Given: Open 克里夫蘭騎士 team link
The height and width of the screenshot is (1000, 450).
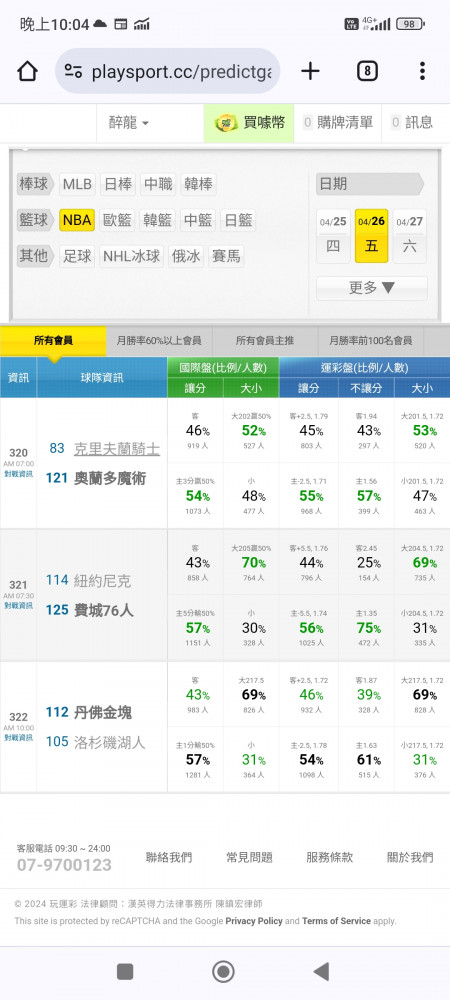Looking at the screenshot, I should pos(117,449).
